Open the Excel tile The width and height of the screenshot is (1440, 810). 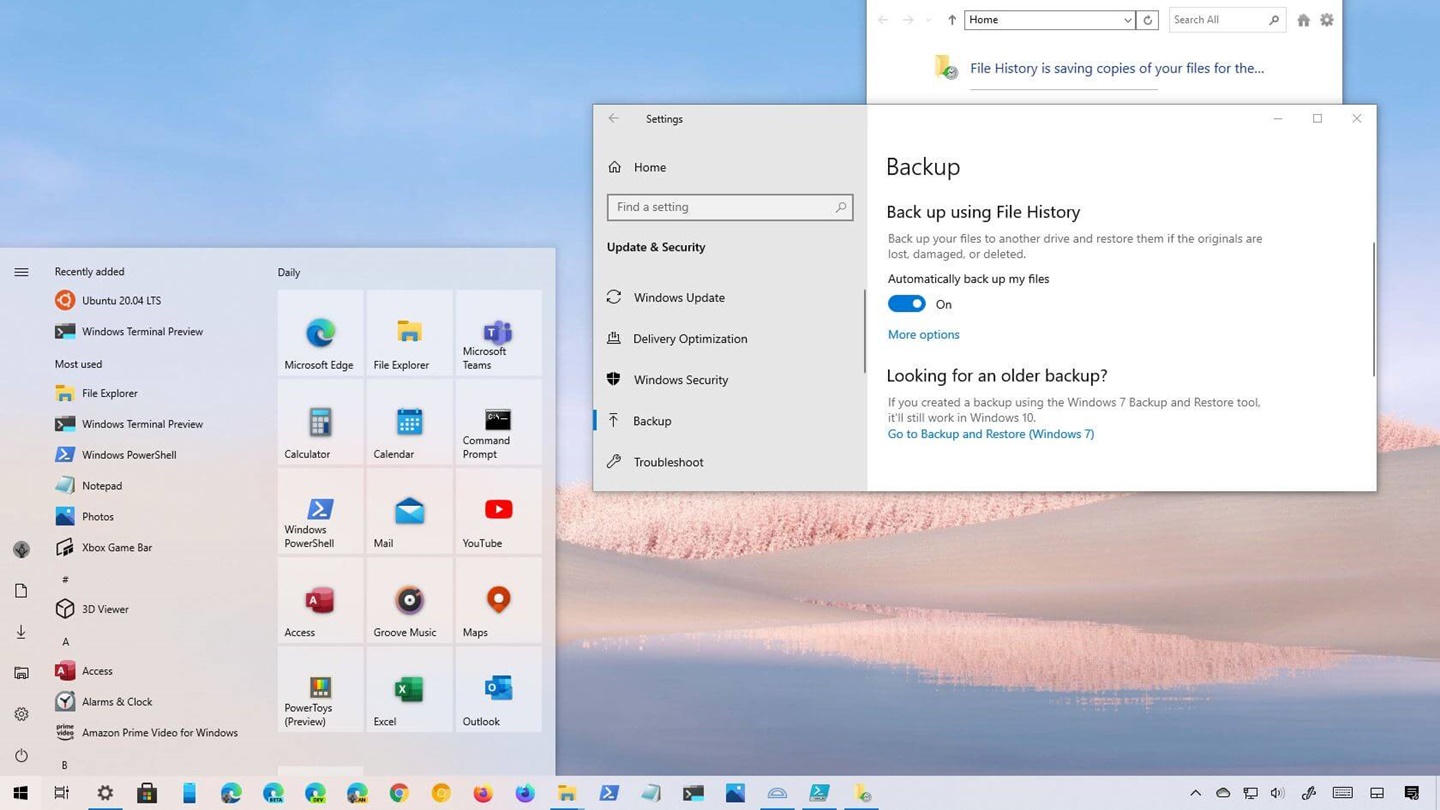click(409, 690)
